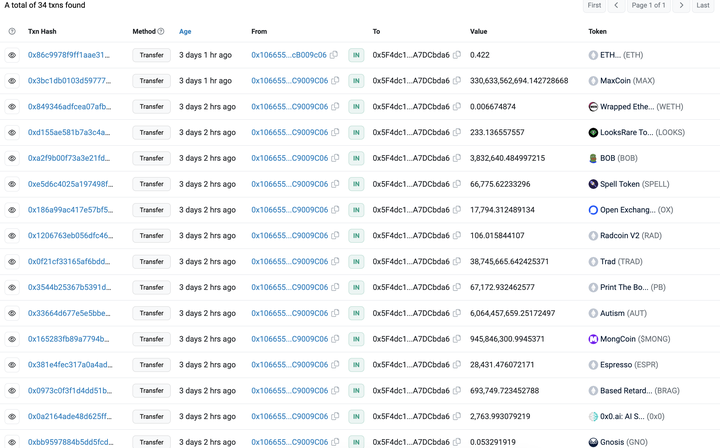Open transaction hash 0x381e4fec317a0a4ad

point(70,365)
